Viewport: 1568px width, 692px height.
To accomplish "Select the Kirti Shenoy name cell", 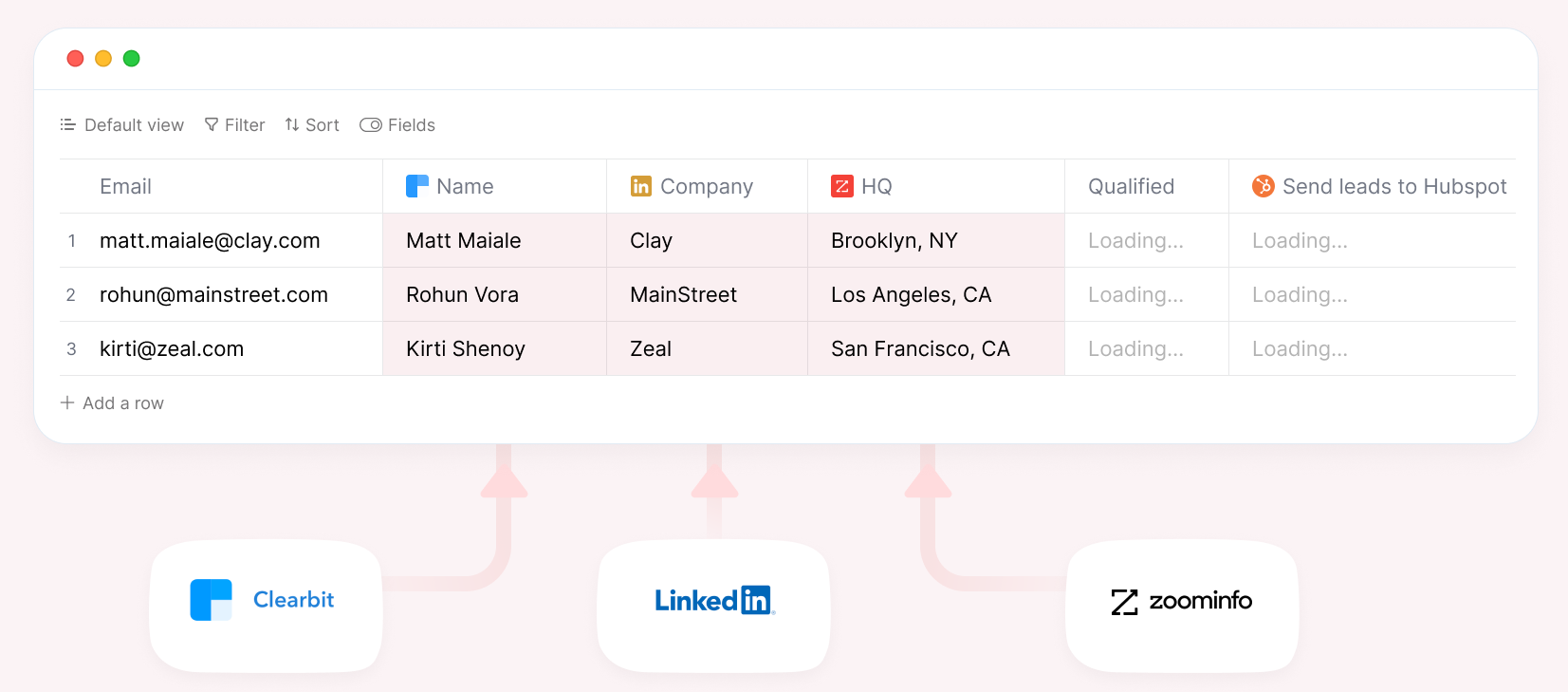I will (x=466, y=349).
